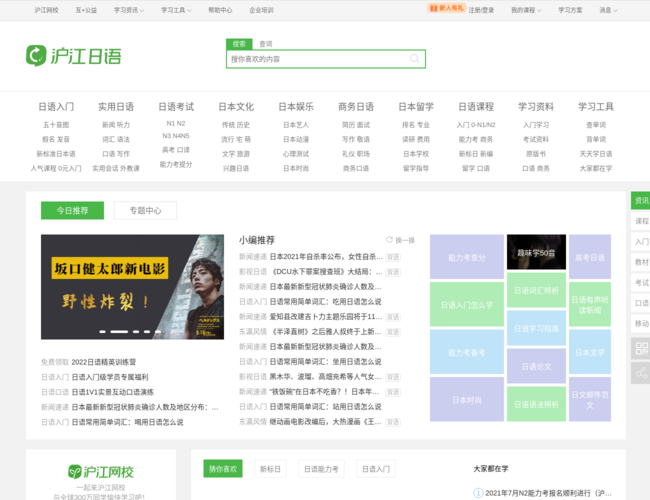Screen dimensions: 650x500
Task: Expand the 消息 dropdown
Action: [x=607, y=10]
